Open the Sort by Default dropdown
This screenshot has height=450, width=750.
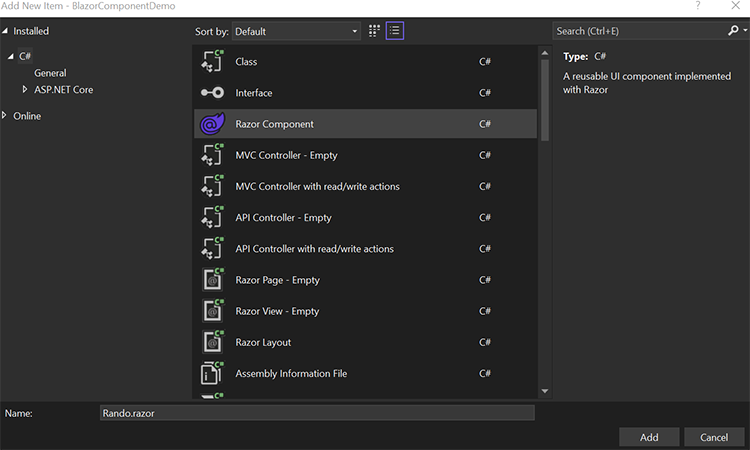click(x=296, y=32)
